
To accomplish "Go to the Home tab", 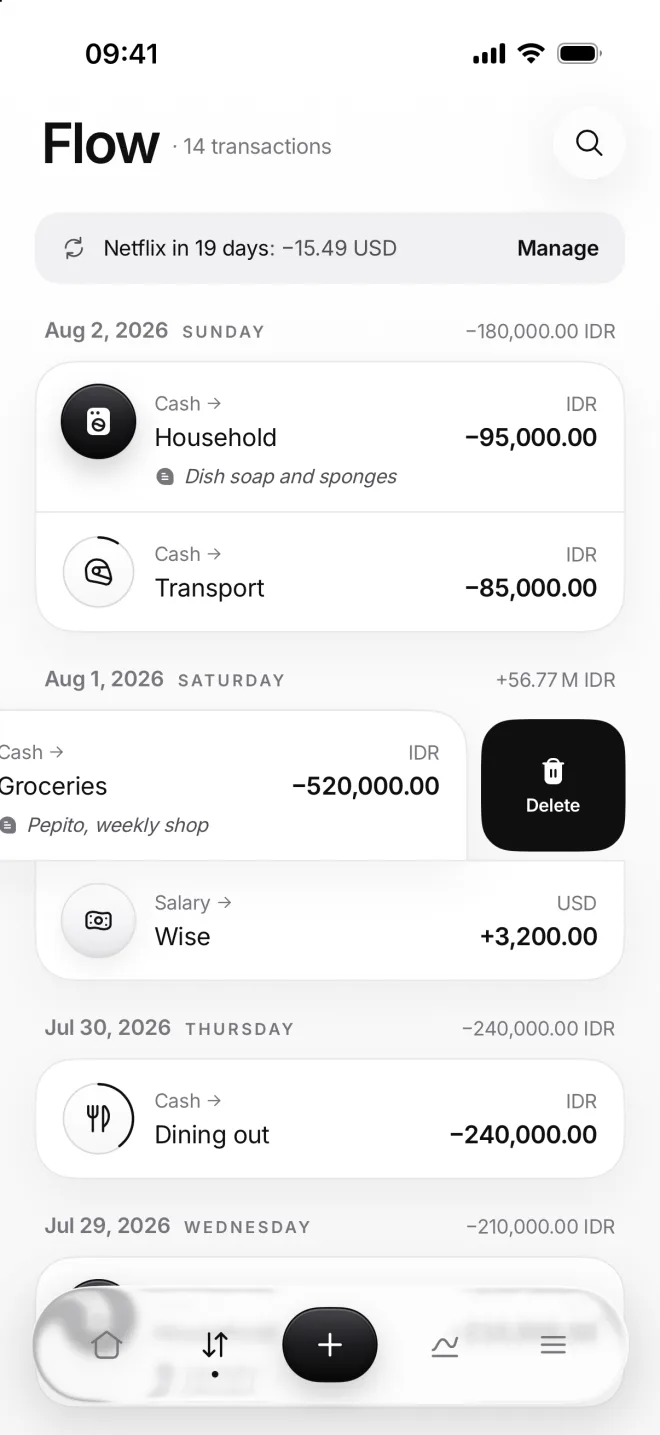I will [106, 1345].
